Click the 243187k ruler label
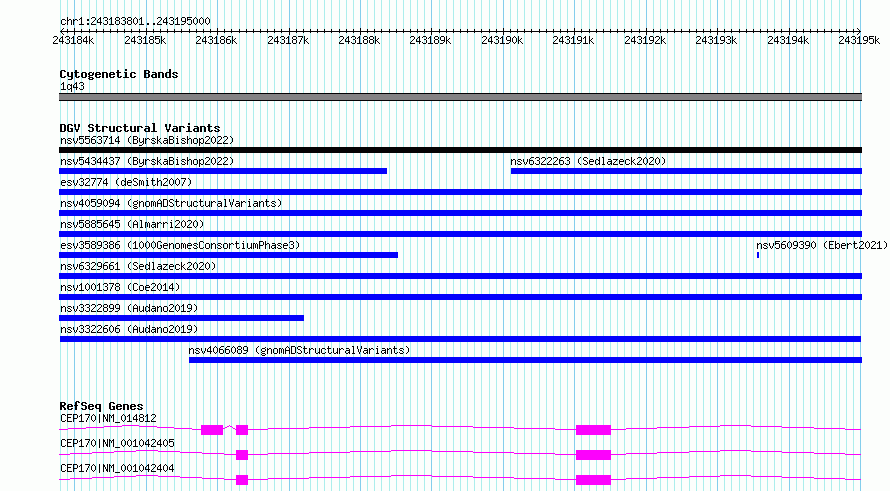 (x=288, y=40)
